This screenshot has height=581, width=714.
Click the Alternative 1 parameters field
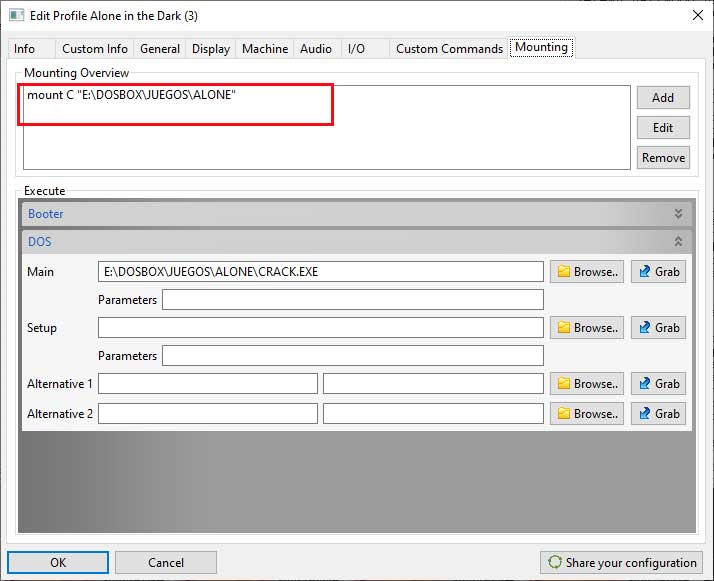433,383
